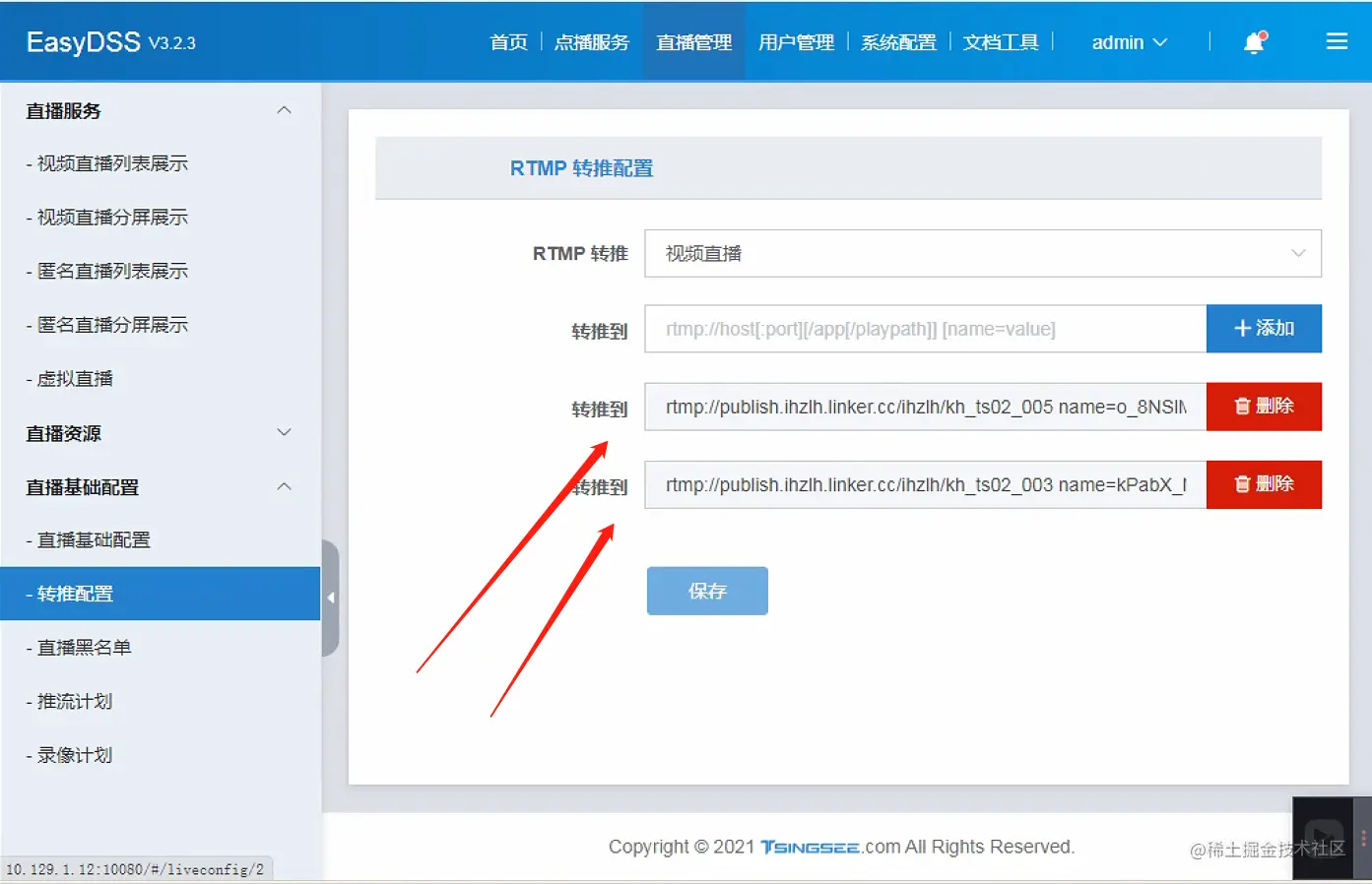The image size is (1372, 884).
Task: Click the kh_ts02_003 push URL field
Action: click(926, 484)
